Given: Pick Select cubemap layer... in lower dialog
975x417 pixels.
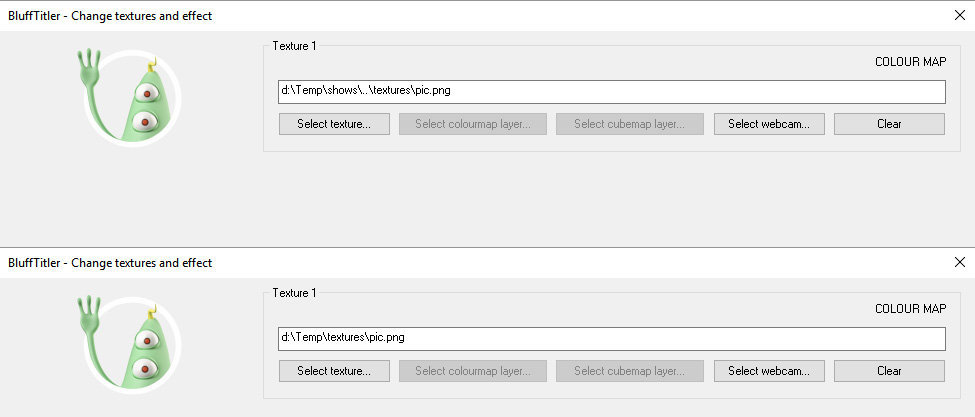Looking at the screenshot, I should [x=629, y=371].
